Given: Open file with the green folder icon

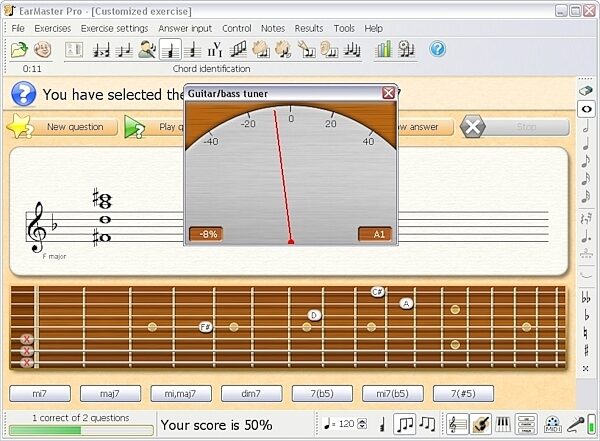Looking at the screenshot, I should click(x=19, y=50).
